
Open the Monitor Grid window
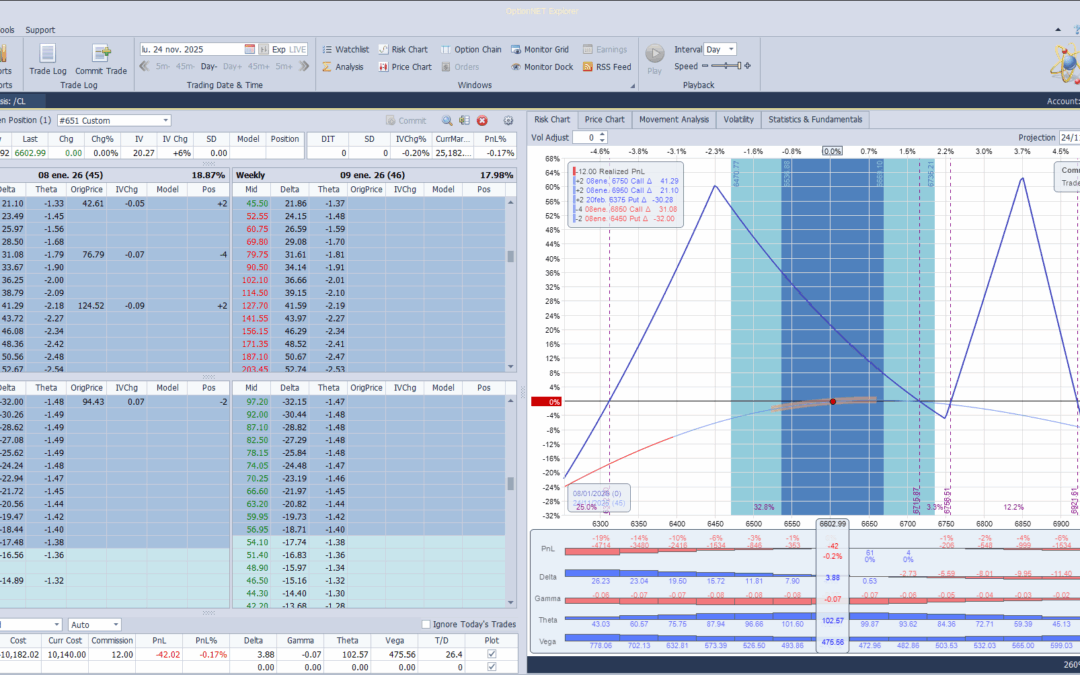point(540,50)
